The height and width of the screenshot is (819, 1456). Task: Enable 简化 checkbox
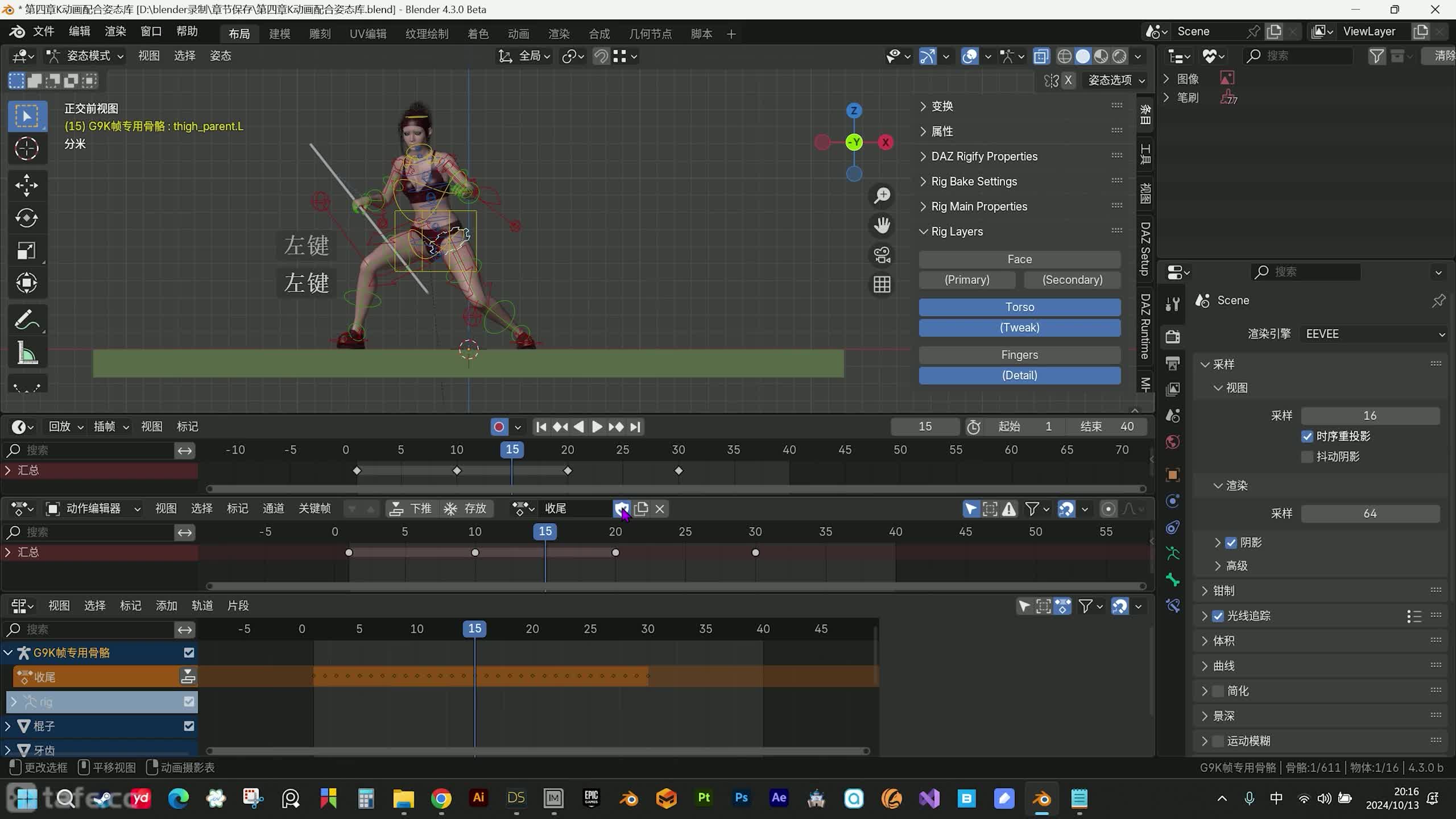tap(1218, 691)
